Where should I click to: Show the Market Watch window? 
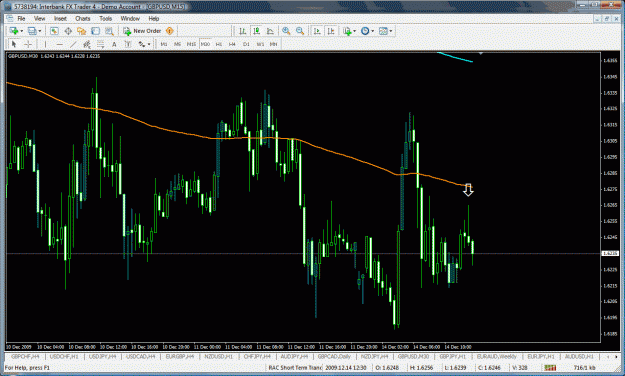tap(54, 31)
